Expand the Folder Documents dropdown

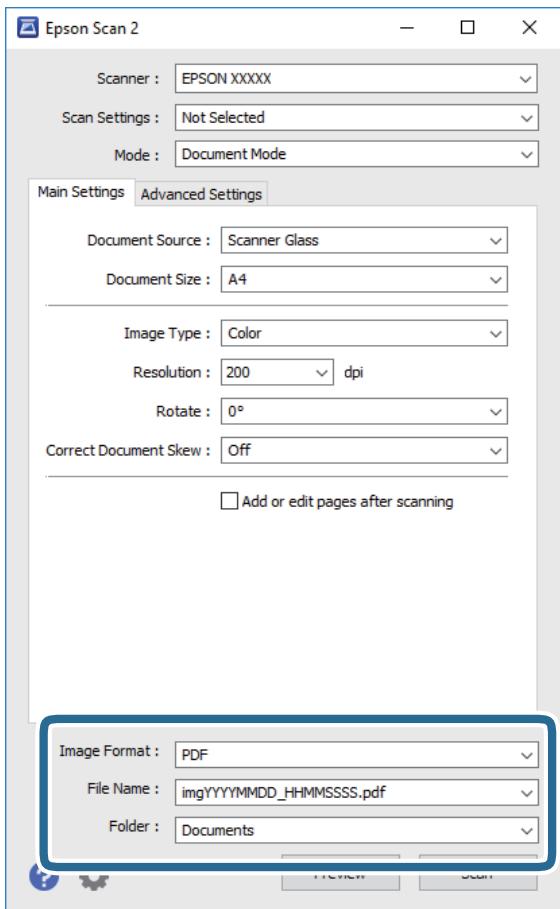(356, 830)
